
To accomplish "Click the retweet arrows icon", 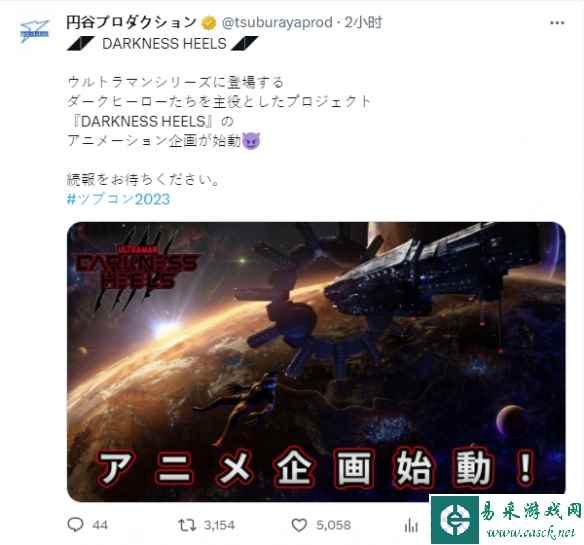I will tap(187, 525).
